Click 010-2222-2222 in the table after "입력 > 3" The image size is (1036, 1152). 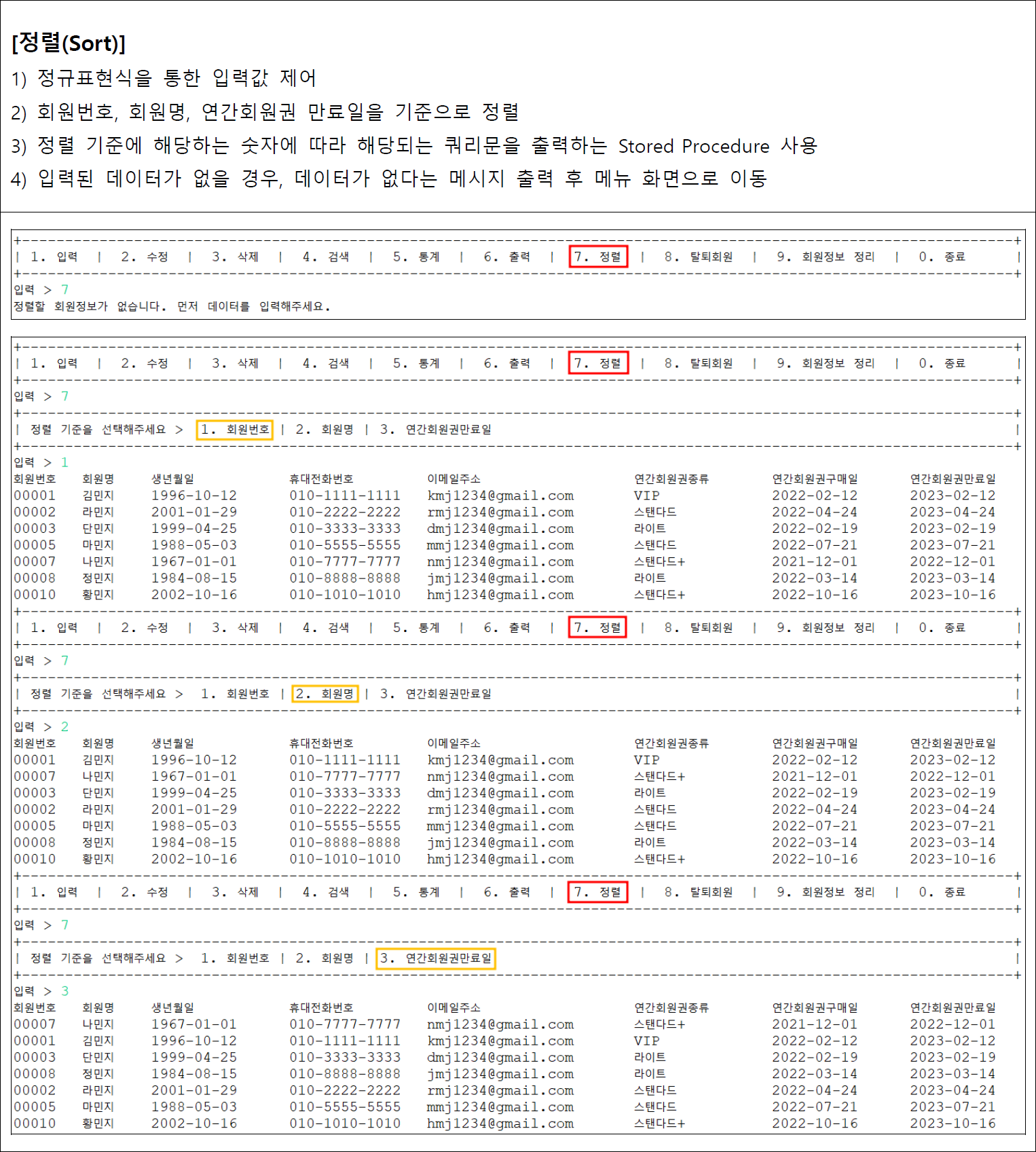point(345,1090)
